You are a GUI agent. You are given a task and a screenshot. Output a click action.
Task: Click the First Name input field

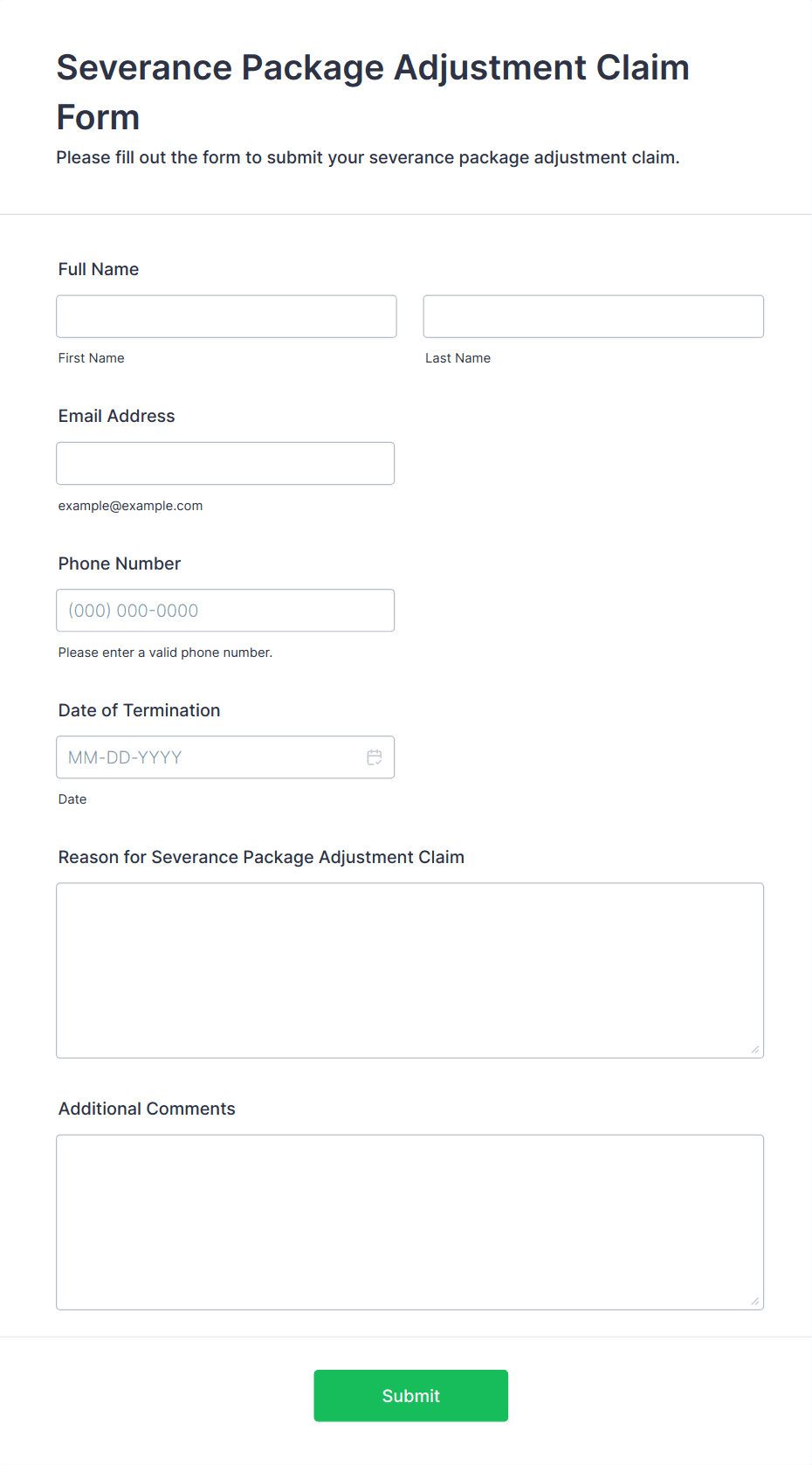(226, 316)
